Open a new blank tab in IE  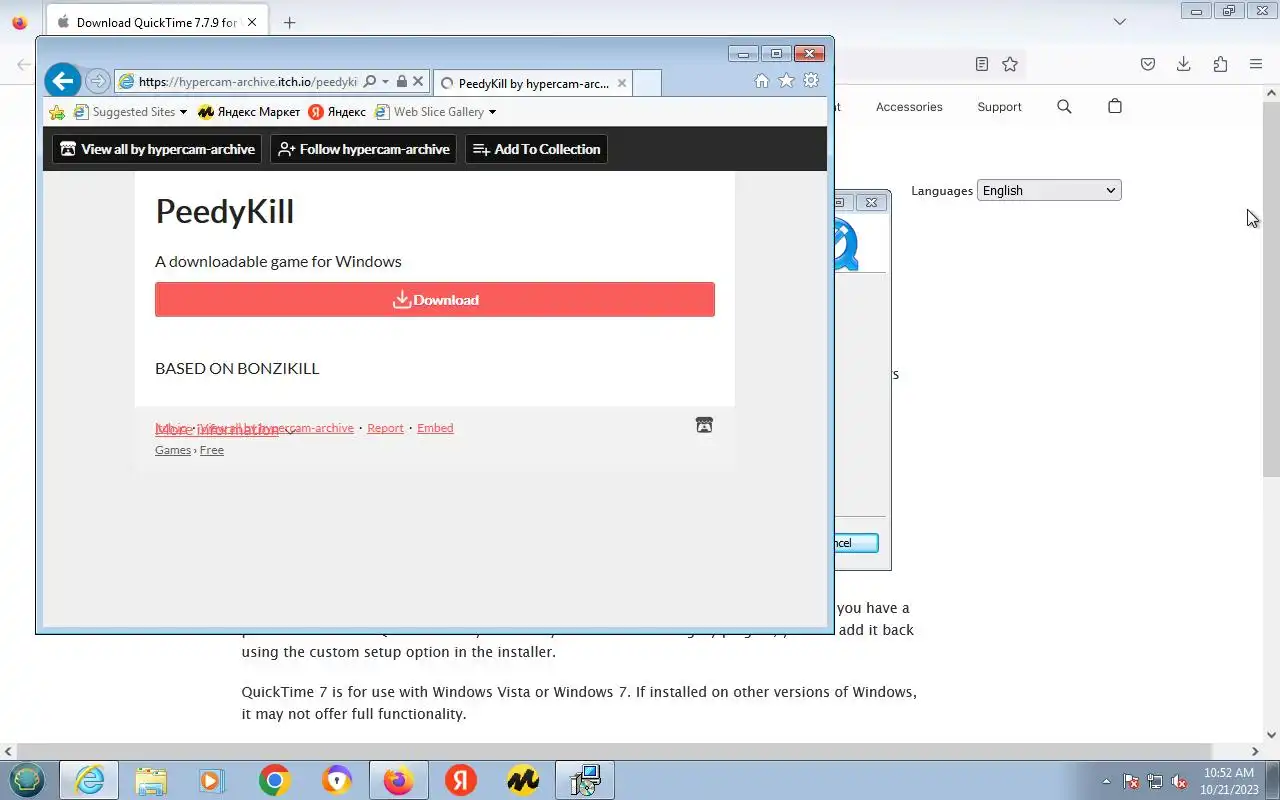(x=647, y=84)
